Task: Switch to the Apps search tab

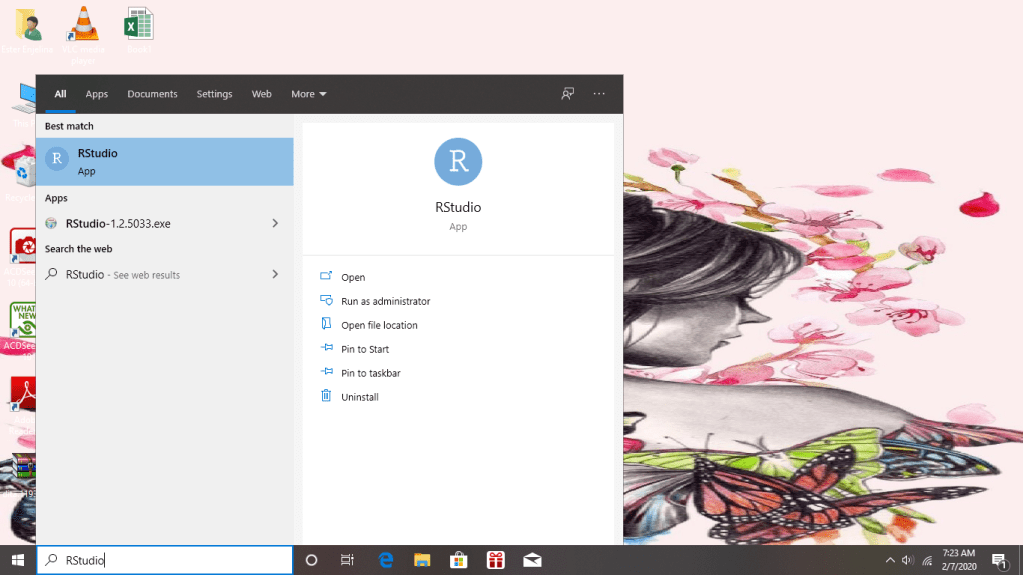Action: coord(97,94)
